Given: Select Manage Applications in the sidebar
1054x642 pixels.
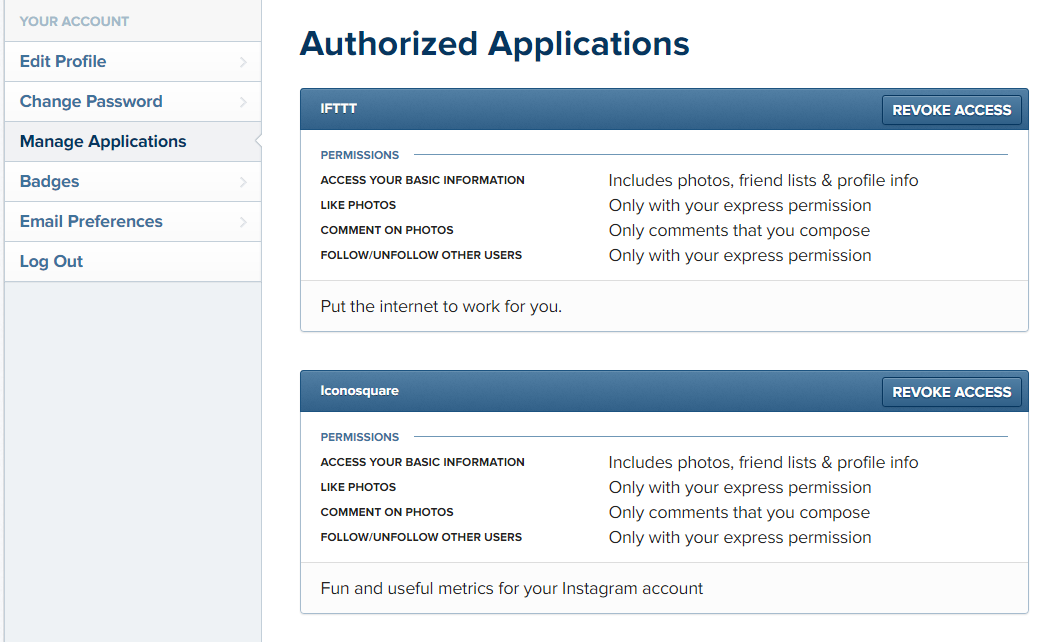Looking at the screenshot, I should click(132, 142).
